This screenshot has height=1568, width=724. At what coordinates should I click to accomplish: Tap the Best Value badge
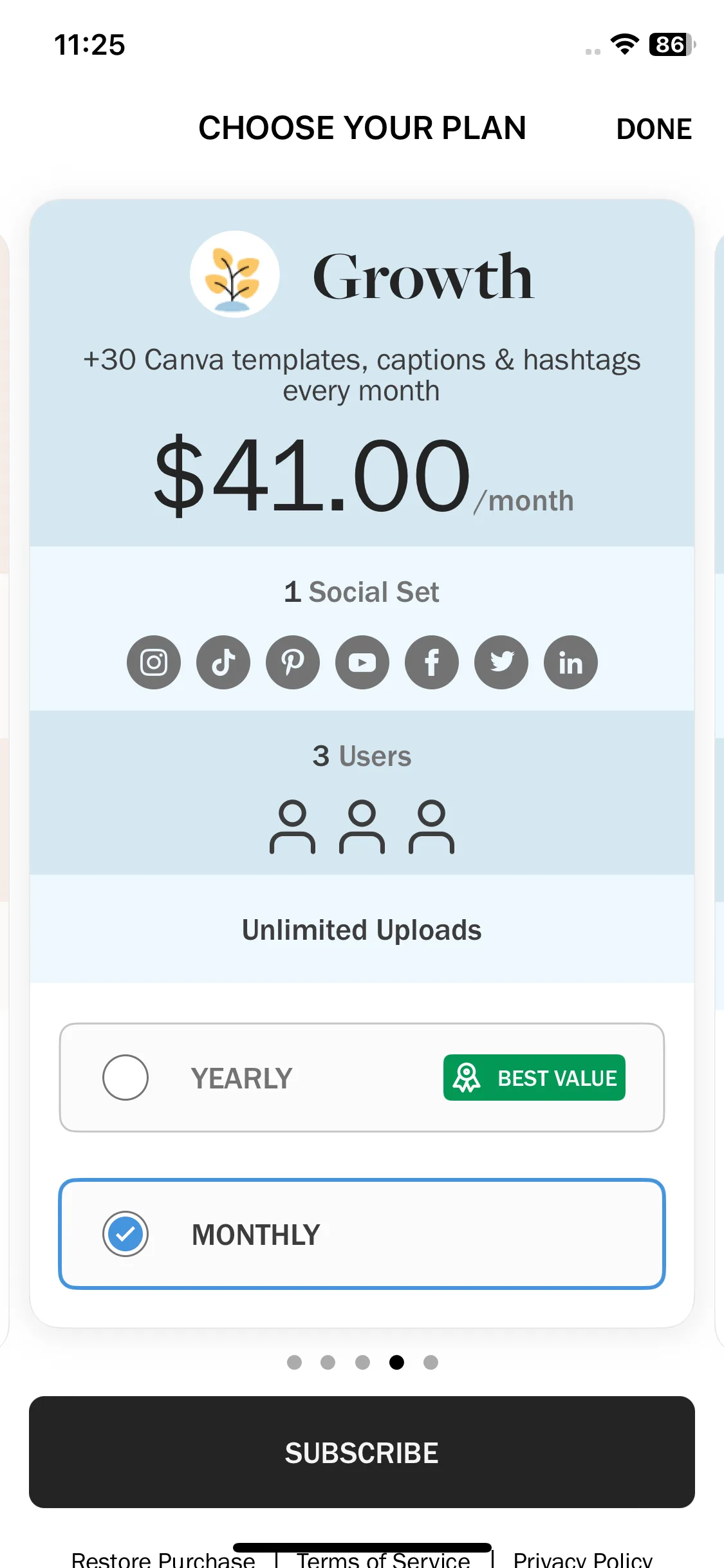(534, 1078)
